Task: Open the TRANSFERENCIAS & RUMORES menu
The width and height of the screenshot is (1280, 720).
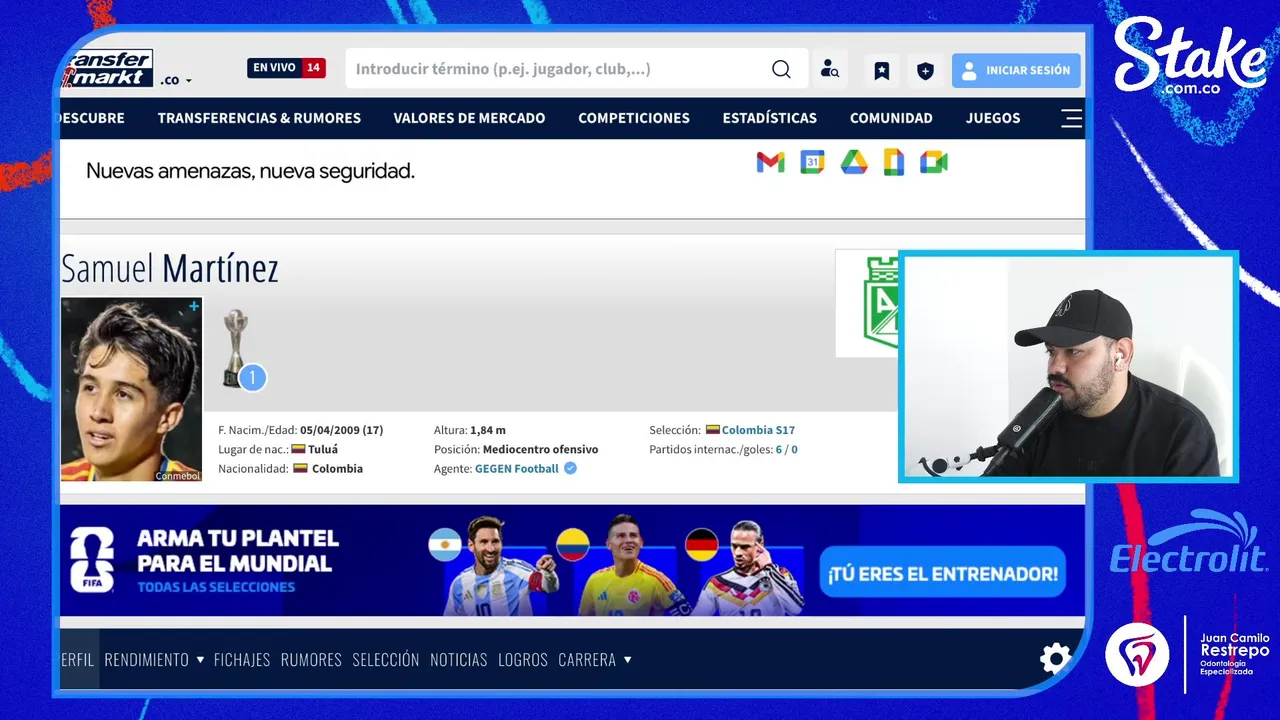Action: (x=259, y=118)
